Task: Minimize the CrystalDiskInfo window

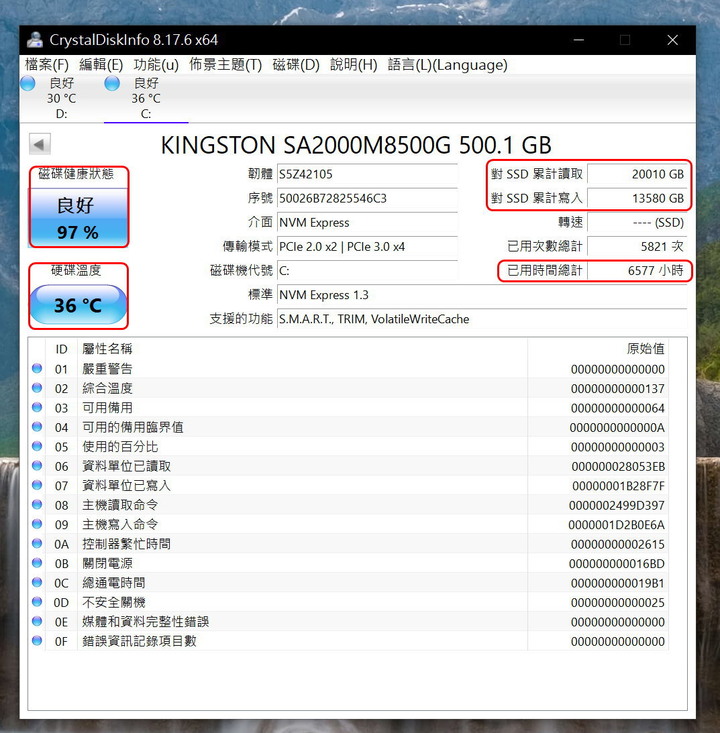Action: click(579, 40)
